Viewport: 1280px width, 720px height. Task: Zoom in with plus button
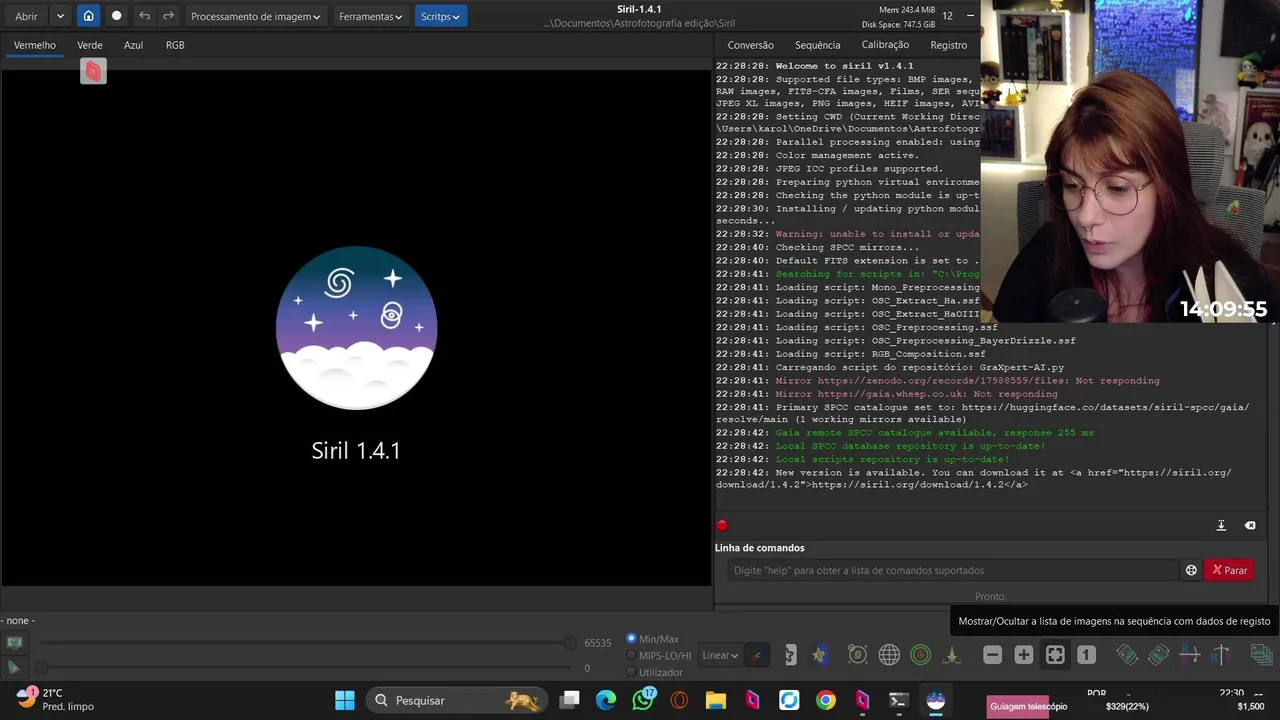tap(1023, 655)
